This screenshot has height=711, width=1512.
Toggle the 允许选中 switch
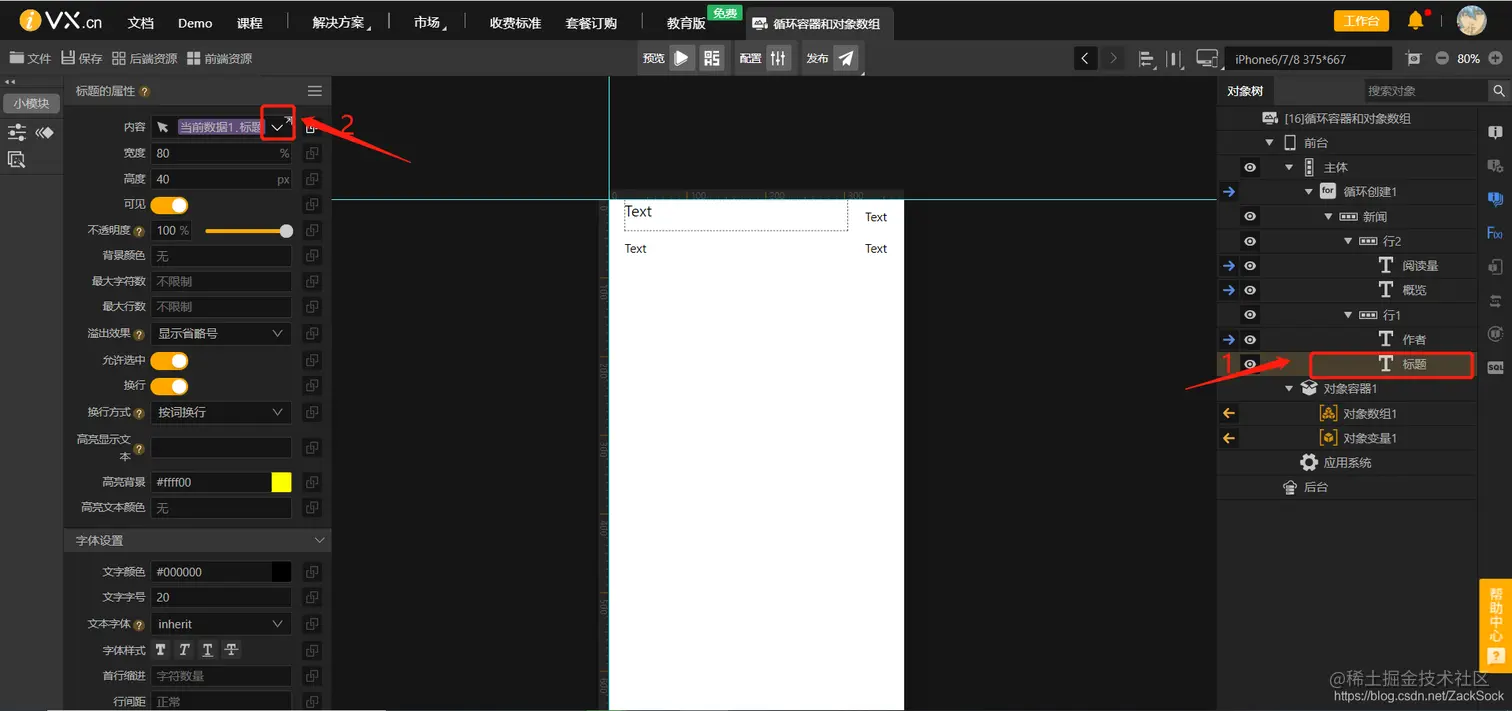[169, 360]
